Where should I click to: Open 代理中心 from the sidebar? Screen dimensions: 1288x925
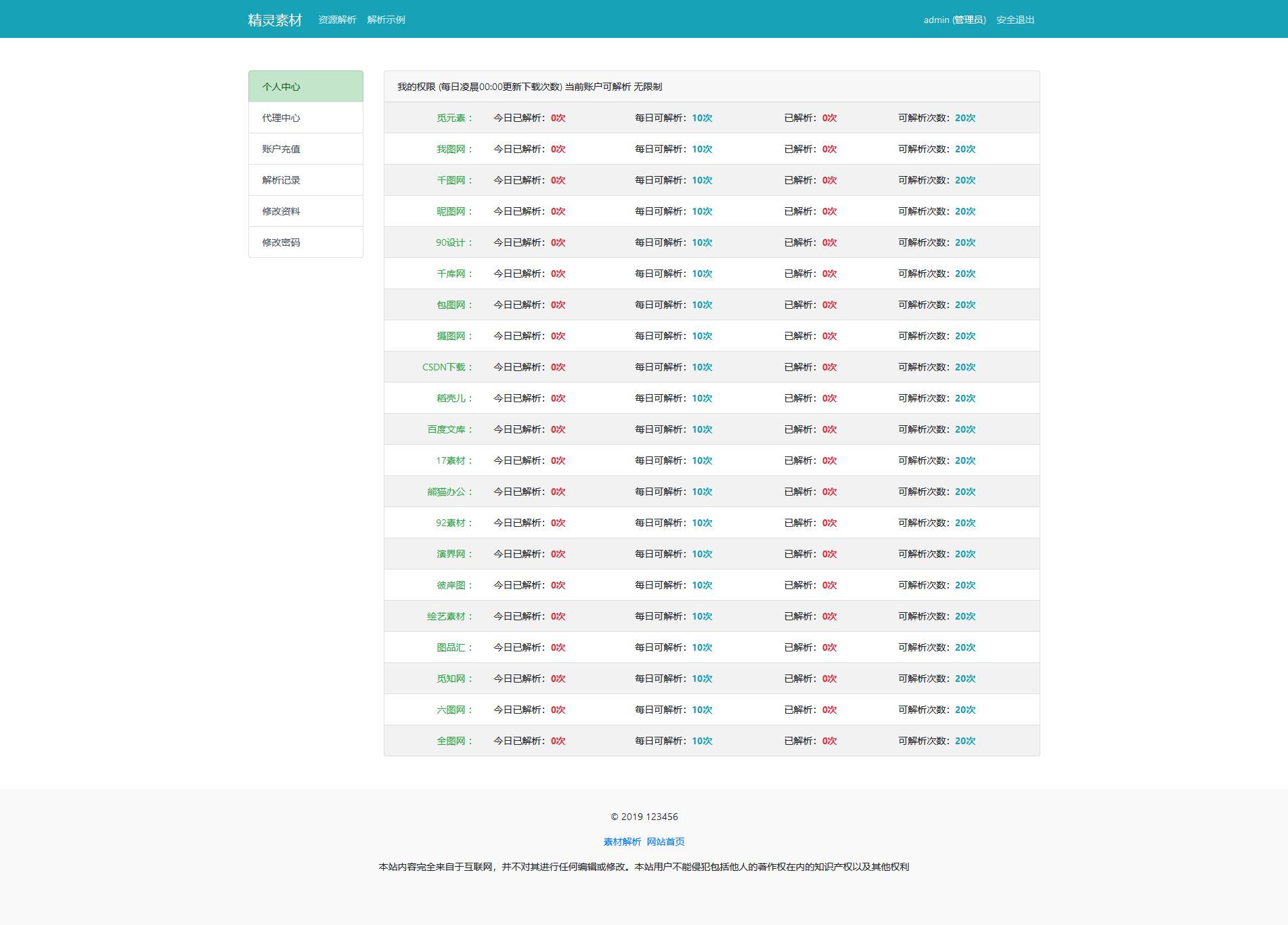pyautogui.click(x=305, y=118)
